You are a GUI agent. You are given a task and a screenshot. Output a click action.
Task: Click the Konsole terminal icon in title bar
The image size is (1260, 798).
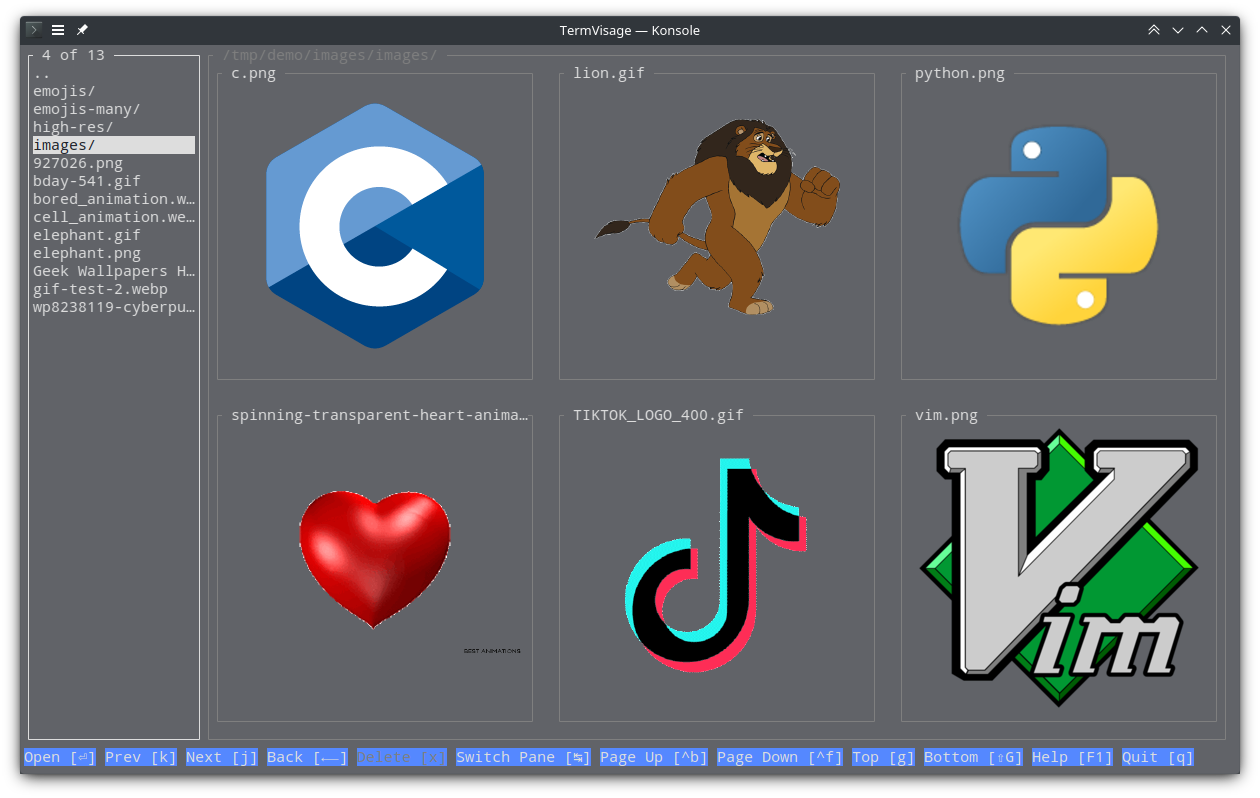click(x=34, y=30)
